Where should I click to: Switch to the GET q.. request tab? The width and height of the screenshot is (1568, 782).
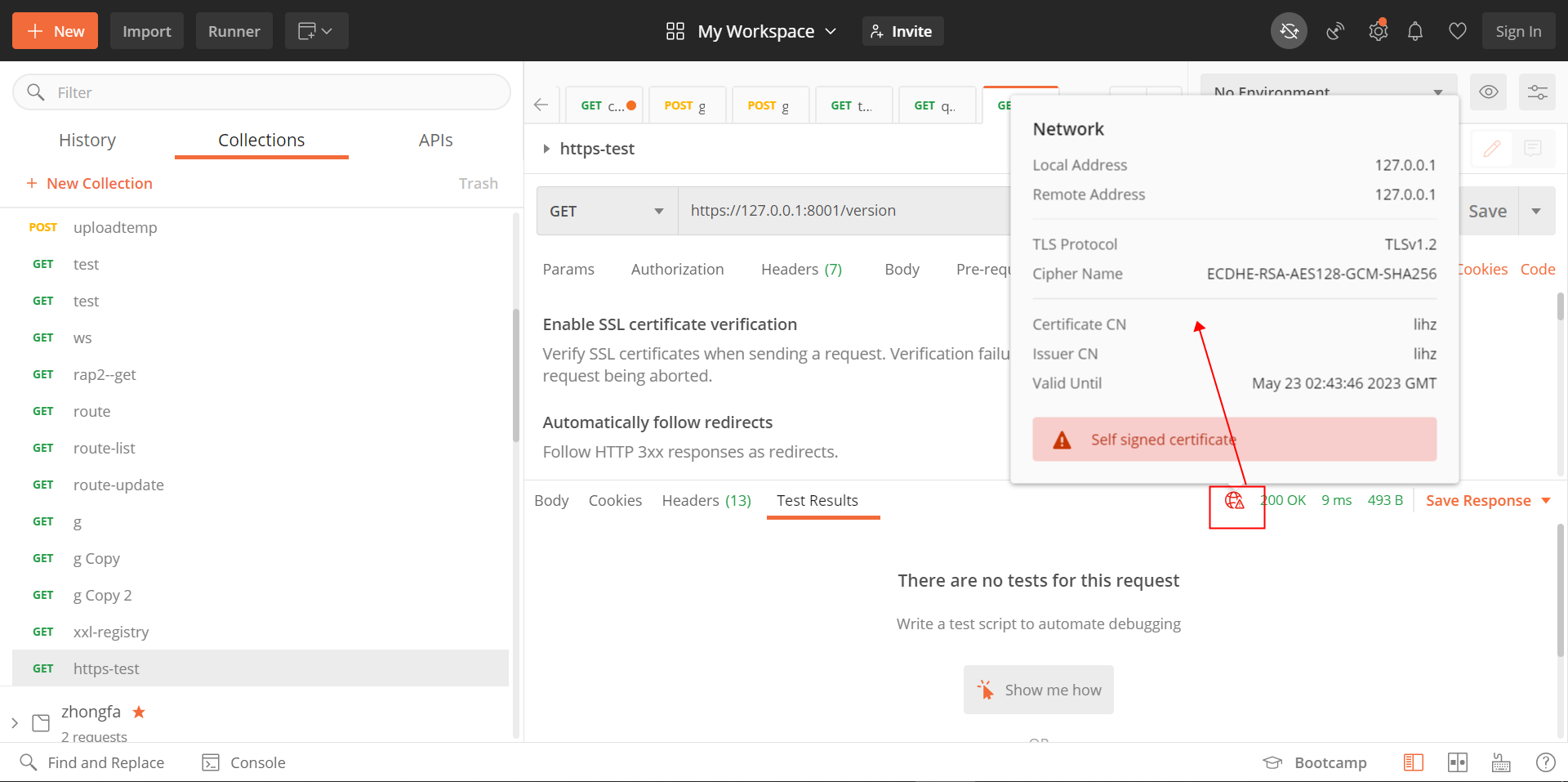click(x=938, y=105)
